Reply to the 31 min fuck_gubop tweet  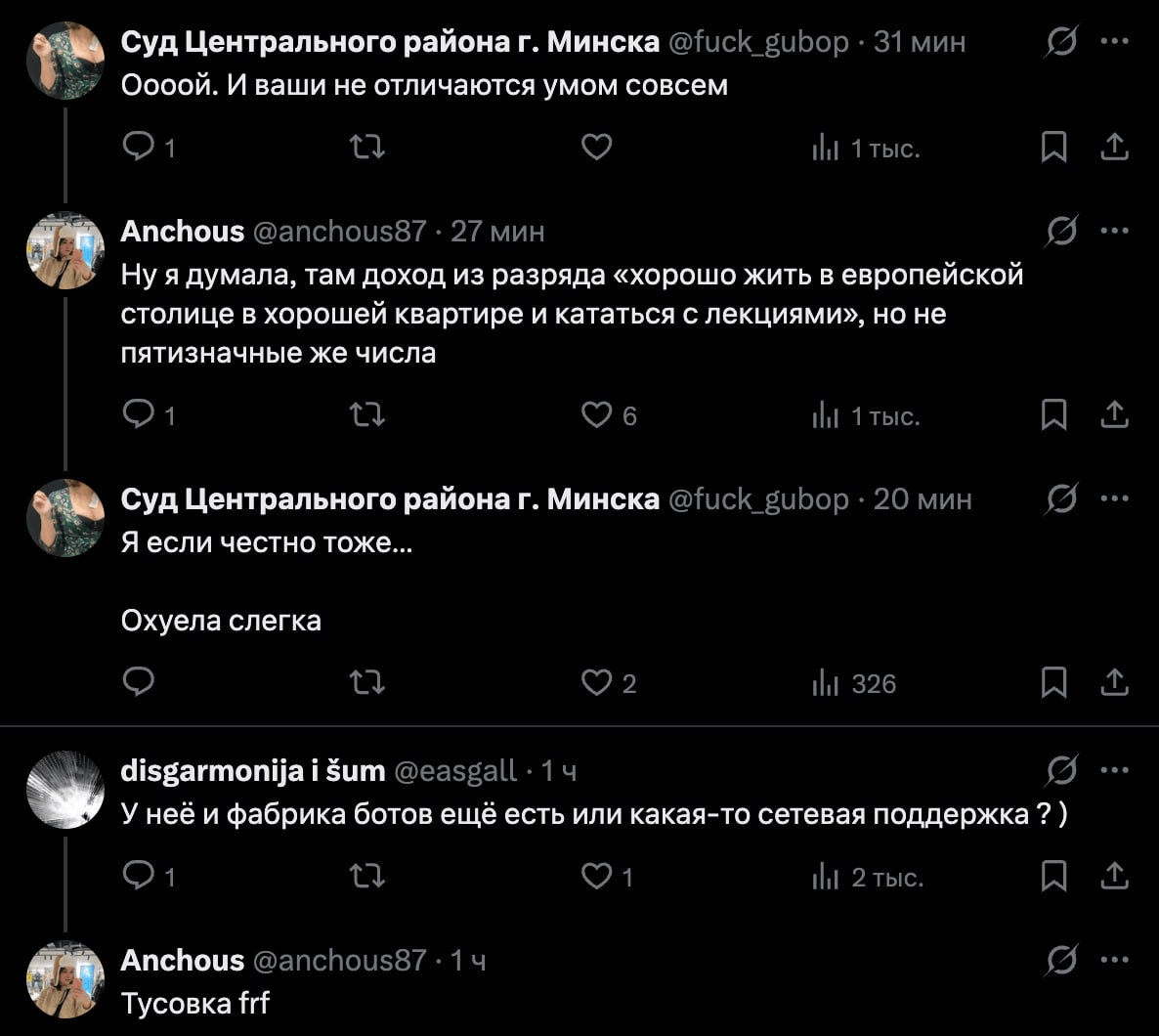click(x=139, y=148)
